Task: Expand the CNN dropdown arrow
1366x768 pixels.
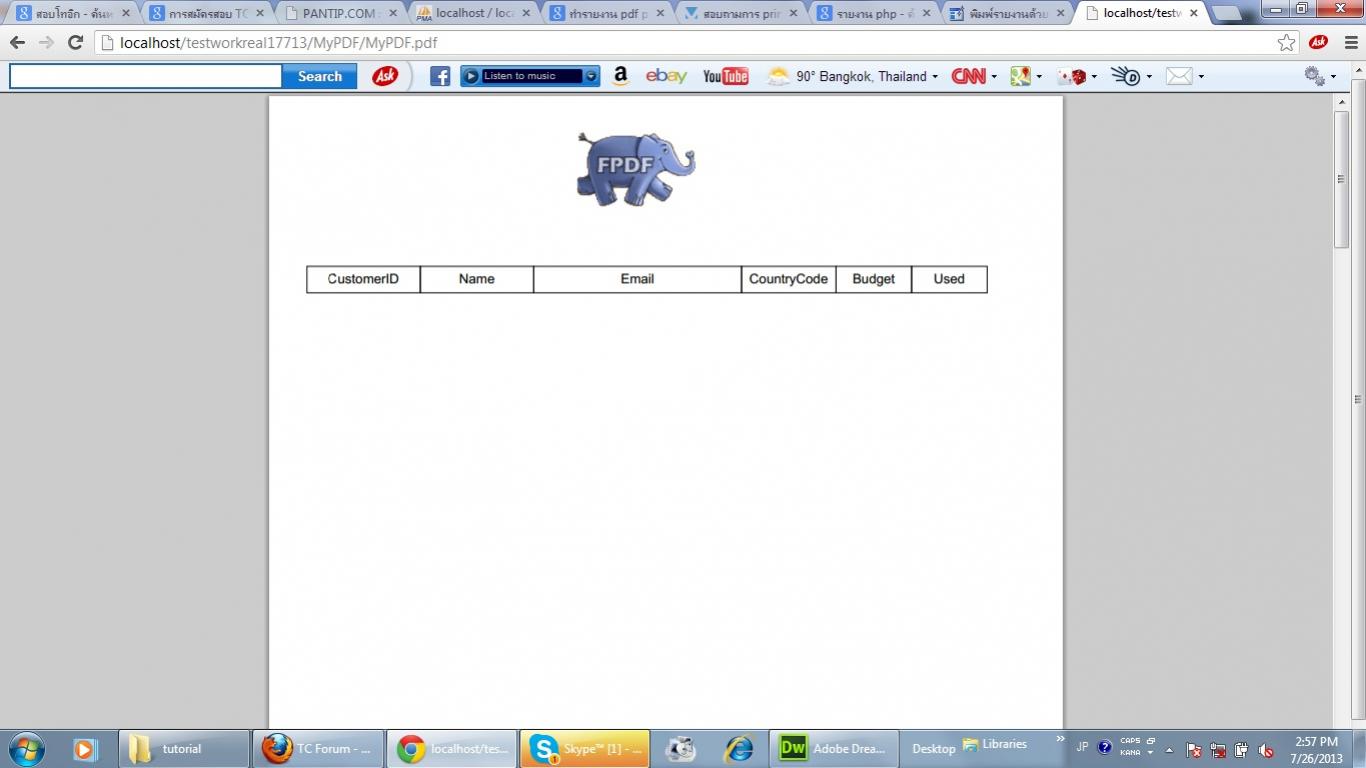Action: [994, 77]
